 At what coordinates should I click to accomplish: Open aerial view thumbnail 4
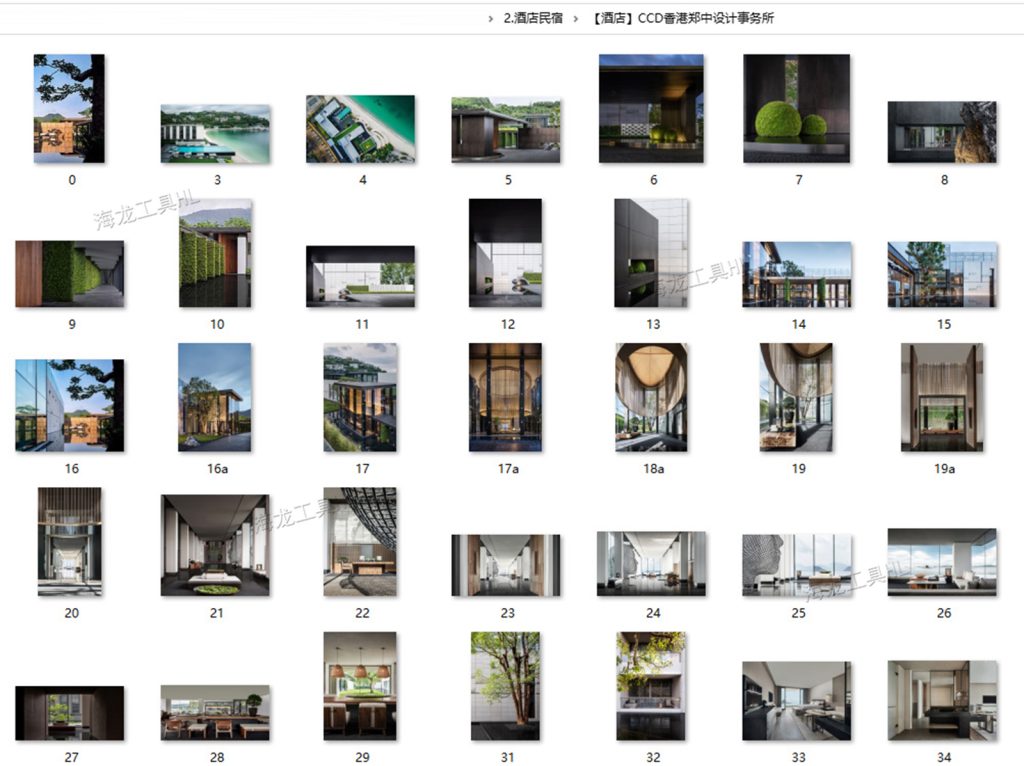tap(360, 129)
